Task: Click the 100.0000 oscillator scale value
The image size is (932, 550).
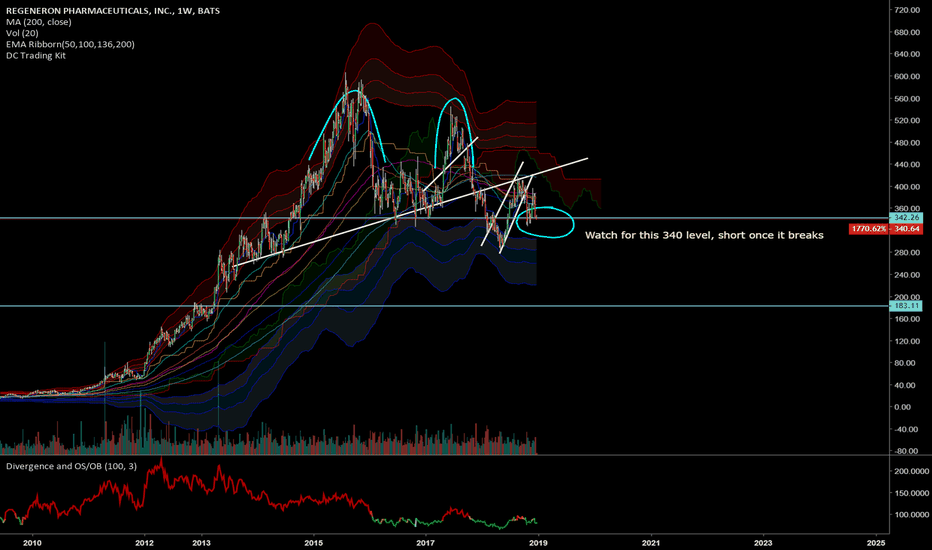Action: pyautogui.click(x=911, y=515)
